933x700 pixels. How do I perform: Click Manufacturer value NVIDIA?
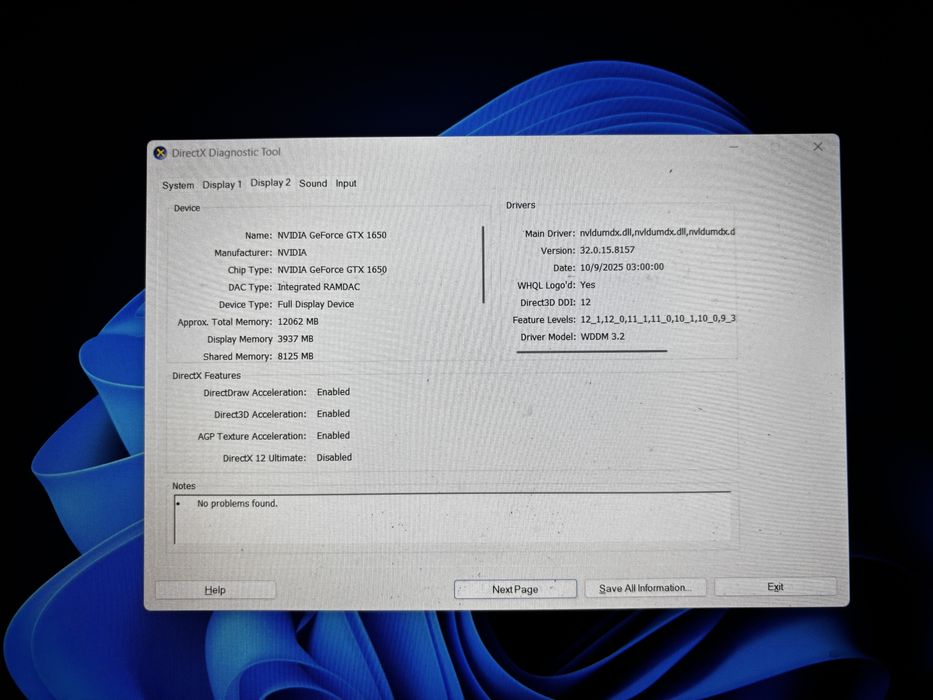(x=292, y=252)
